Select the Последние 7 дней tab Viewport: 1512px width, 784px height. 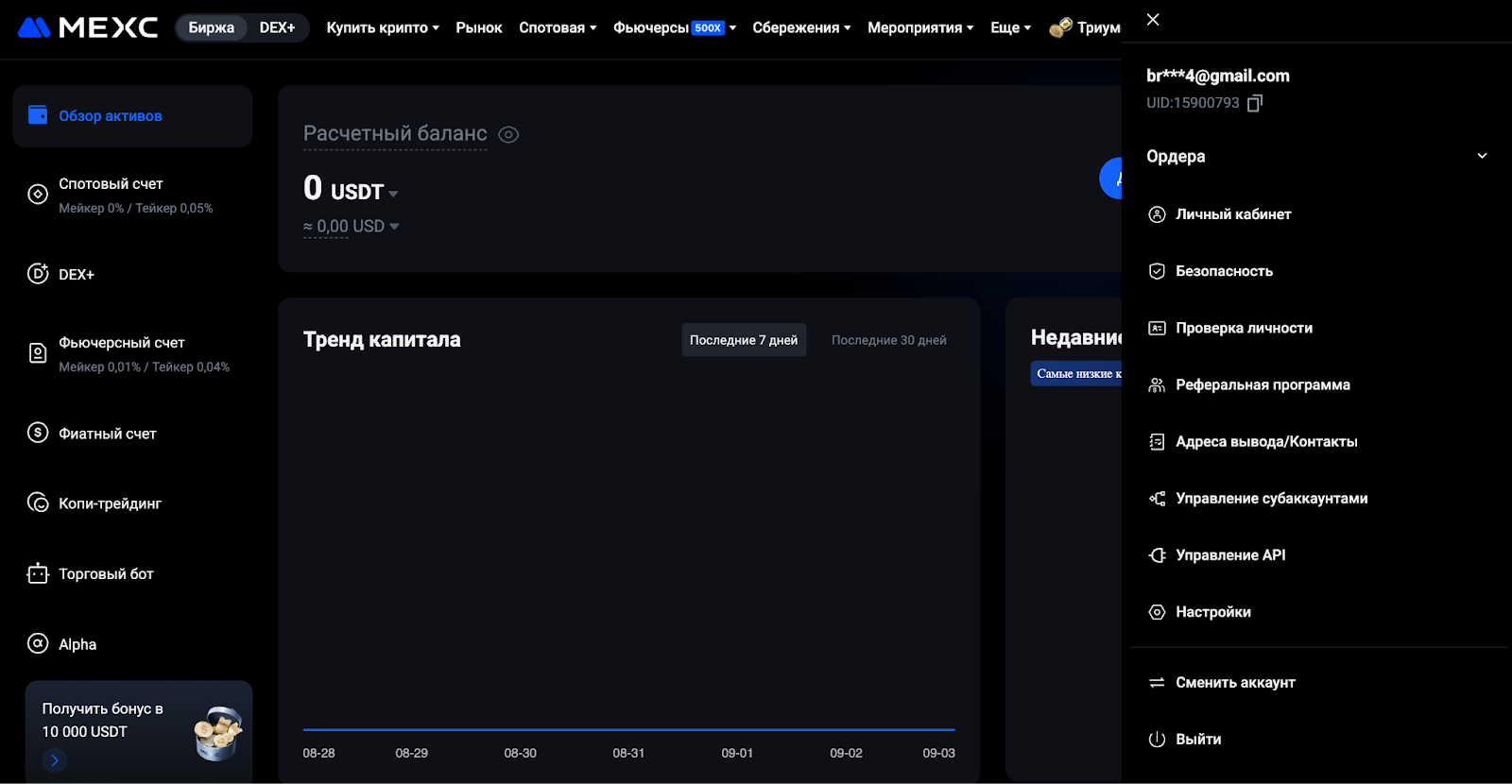pyautogui.click(x=744, y=340)
